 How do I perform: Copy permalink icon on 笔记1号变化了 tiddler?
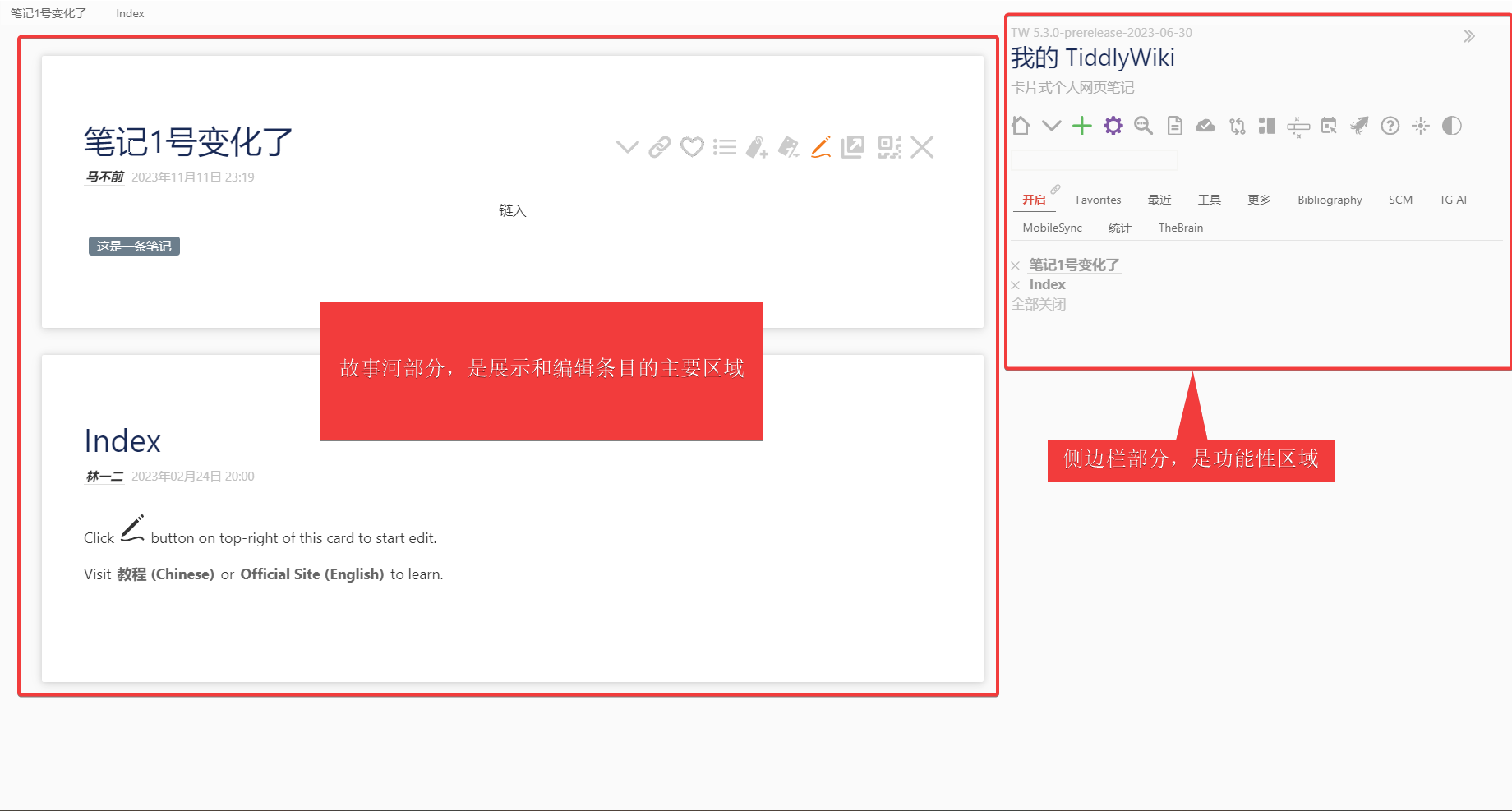(660, 147)
